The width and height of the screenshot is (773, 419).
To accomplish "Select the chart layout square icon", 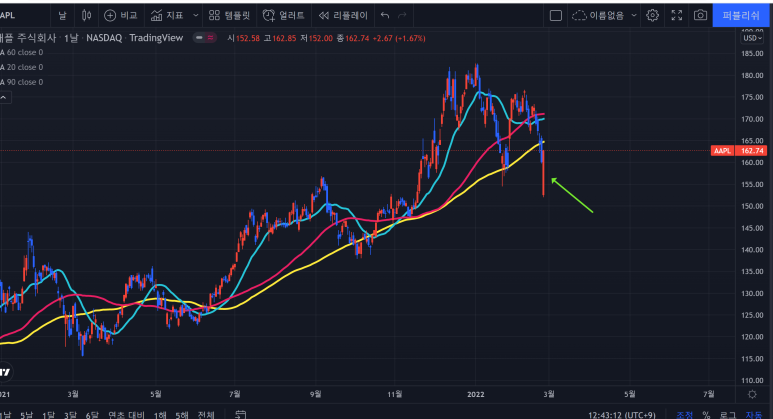I will pyautogui.click(x=556, y=16).
